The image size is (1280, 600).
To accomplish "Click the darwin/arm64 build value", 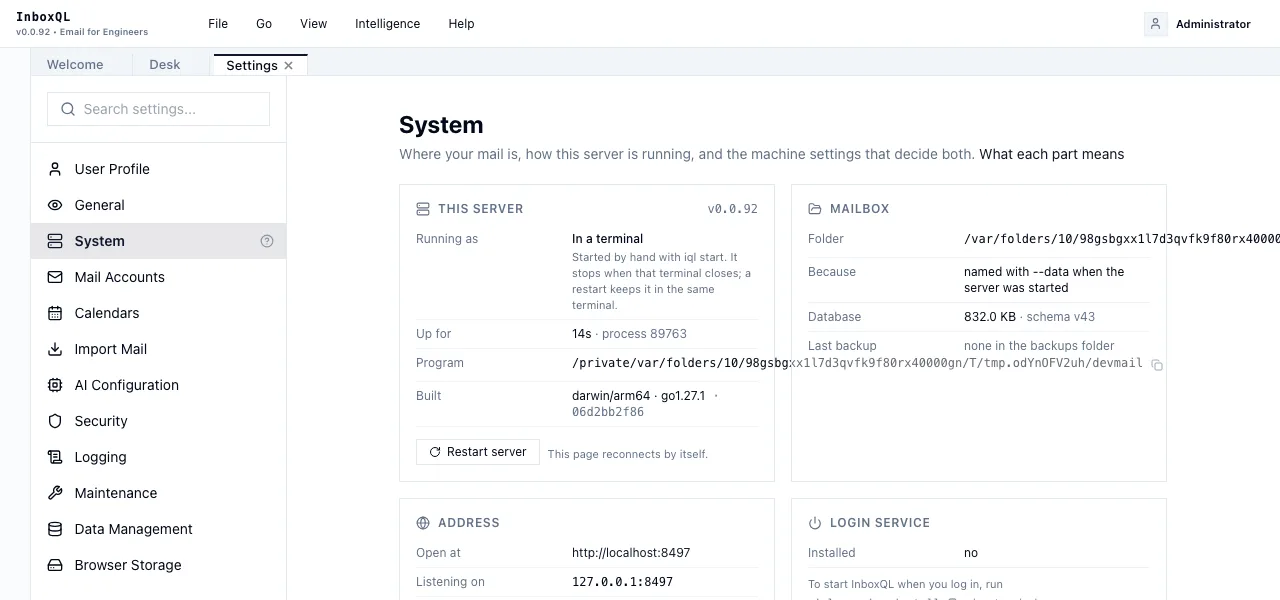I will coord(611,396).
